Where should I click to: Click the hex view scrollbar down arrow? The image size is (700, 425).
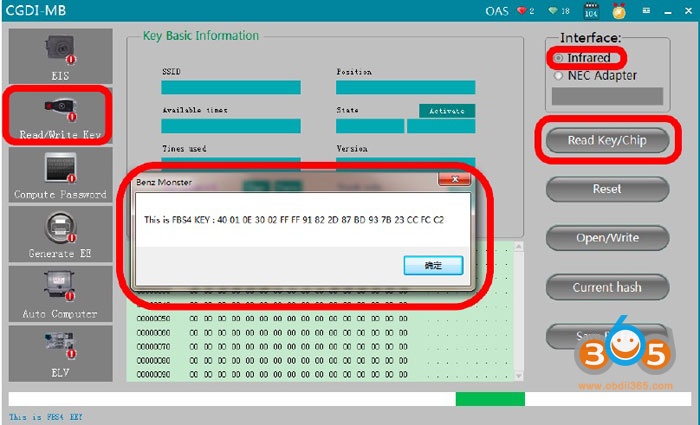click(x=518, y=376)
